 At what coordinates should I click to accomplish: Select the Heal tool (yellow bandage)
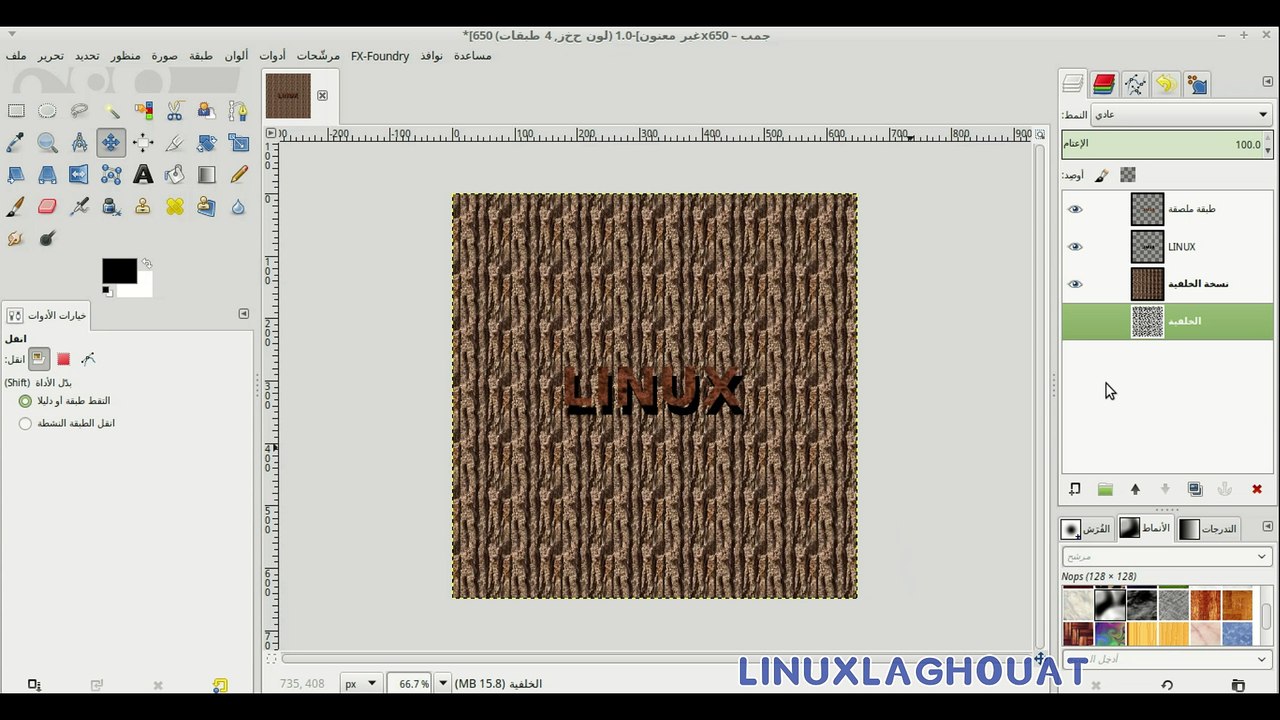click(175, 207)
